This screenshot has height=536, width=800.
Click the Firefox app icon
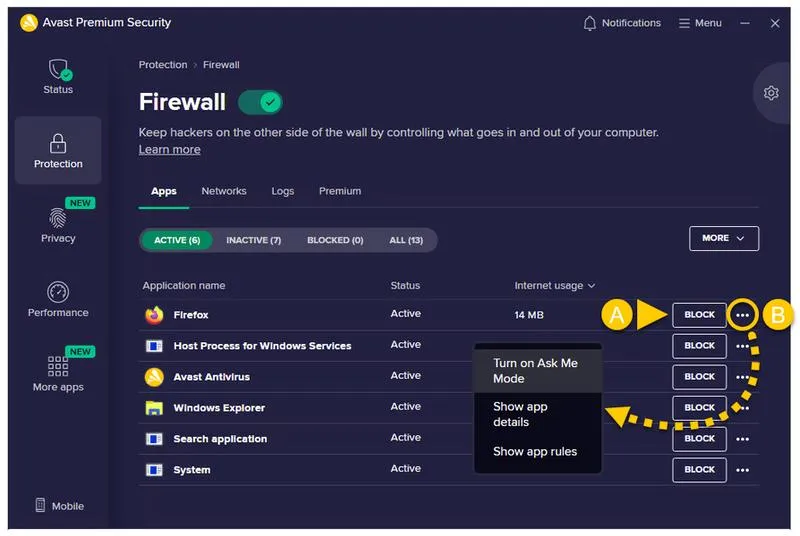[x=154, y=315]
